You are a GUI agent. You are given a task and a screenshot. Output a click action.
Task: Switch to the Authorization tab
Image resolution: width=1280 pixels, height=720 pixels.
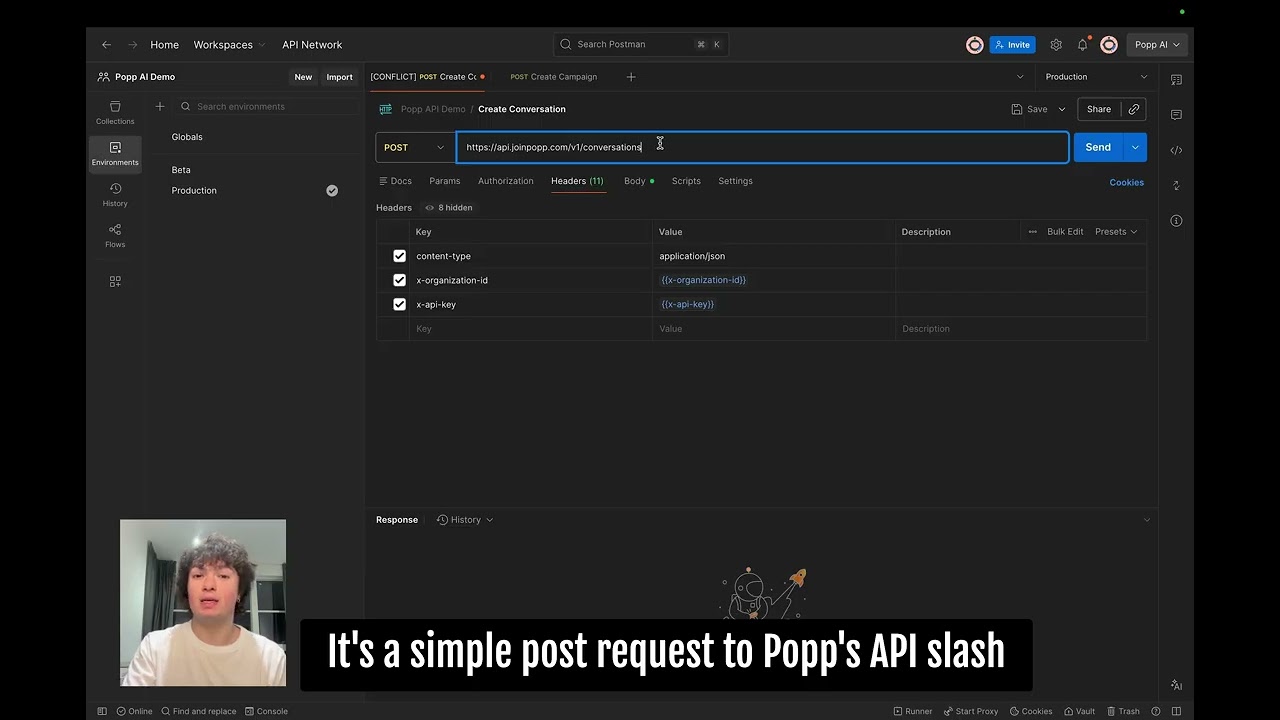pos(505,181)
